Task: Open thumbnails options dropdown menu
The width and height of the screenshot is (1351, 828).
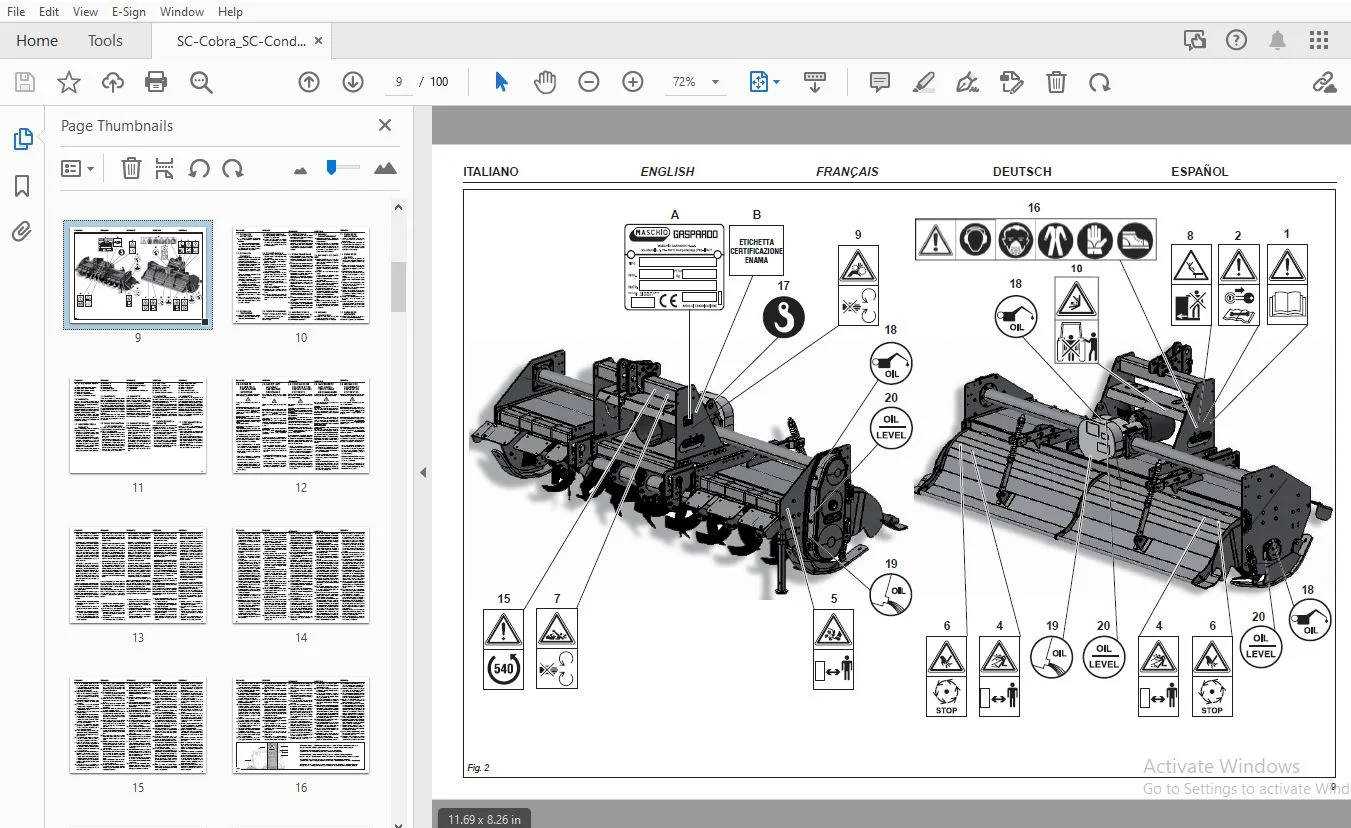Action: (77, 168)
